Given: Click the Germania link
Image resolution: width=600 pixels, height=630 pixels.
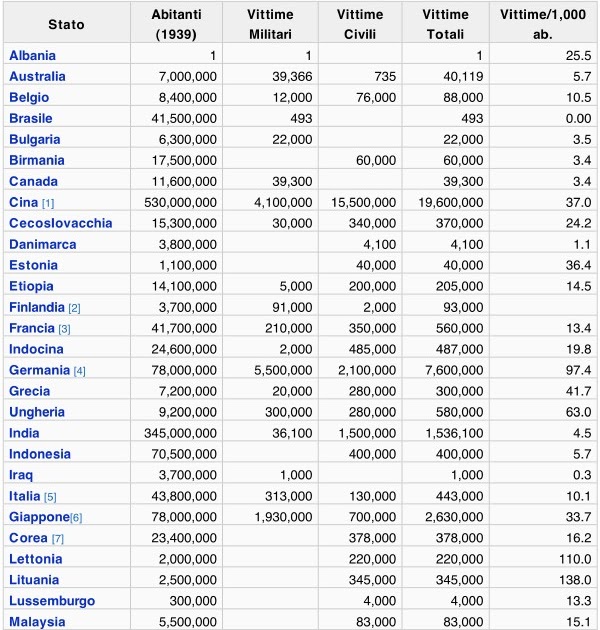Looking at the screenshot, I should click(x=39, y=370).
